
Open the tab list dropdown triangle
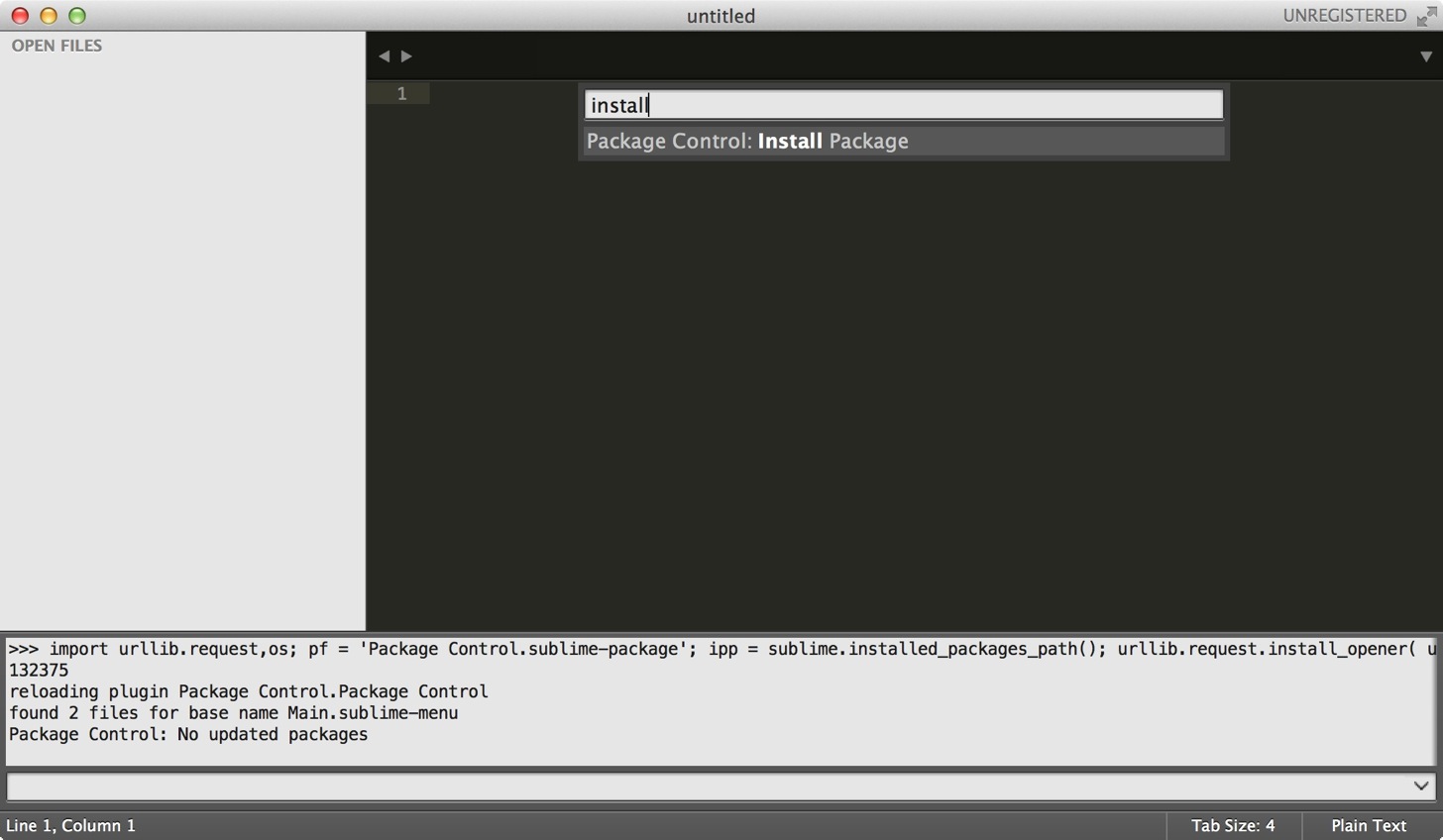tap(1426, 56)
